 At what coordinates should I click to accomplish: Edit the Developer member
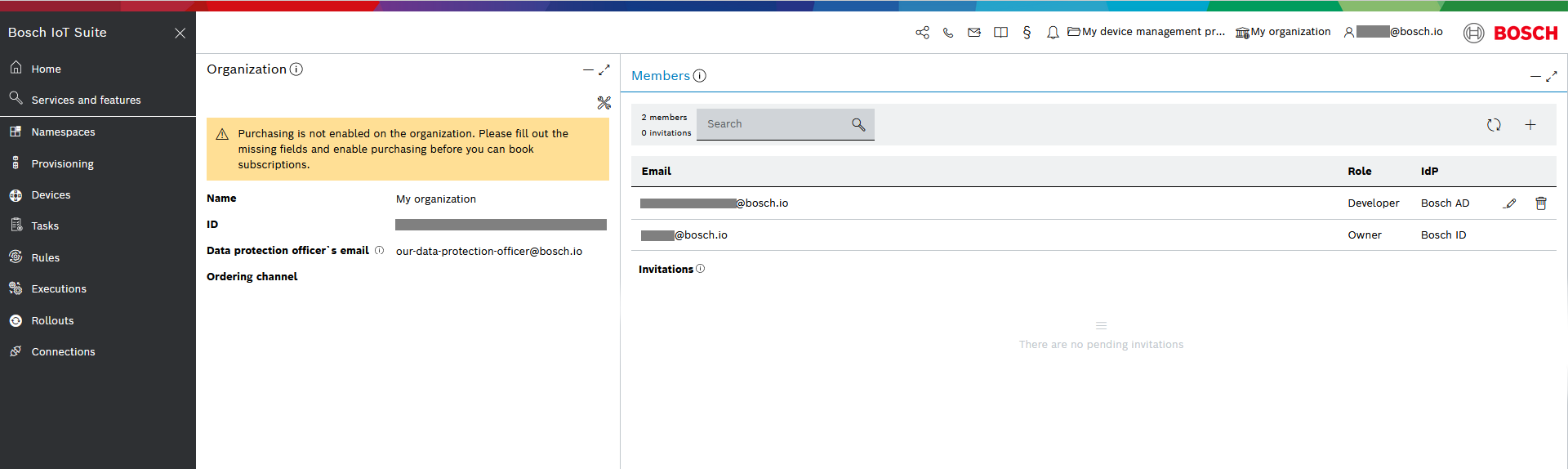(1510, 203)
